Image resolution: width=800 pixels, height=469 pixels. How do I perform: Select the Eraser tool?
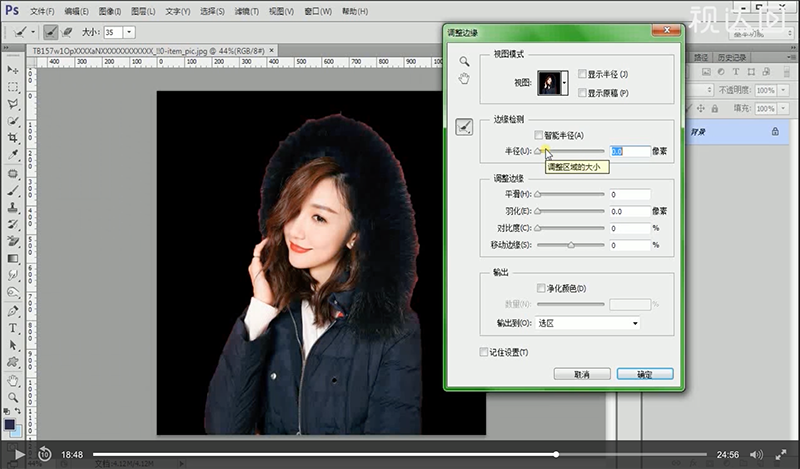pyautogui.click(x=13, y=241)
